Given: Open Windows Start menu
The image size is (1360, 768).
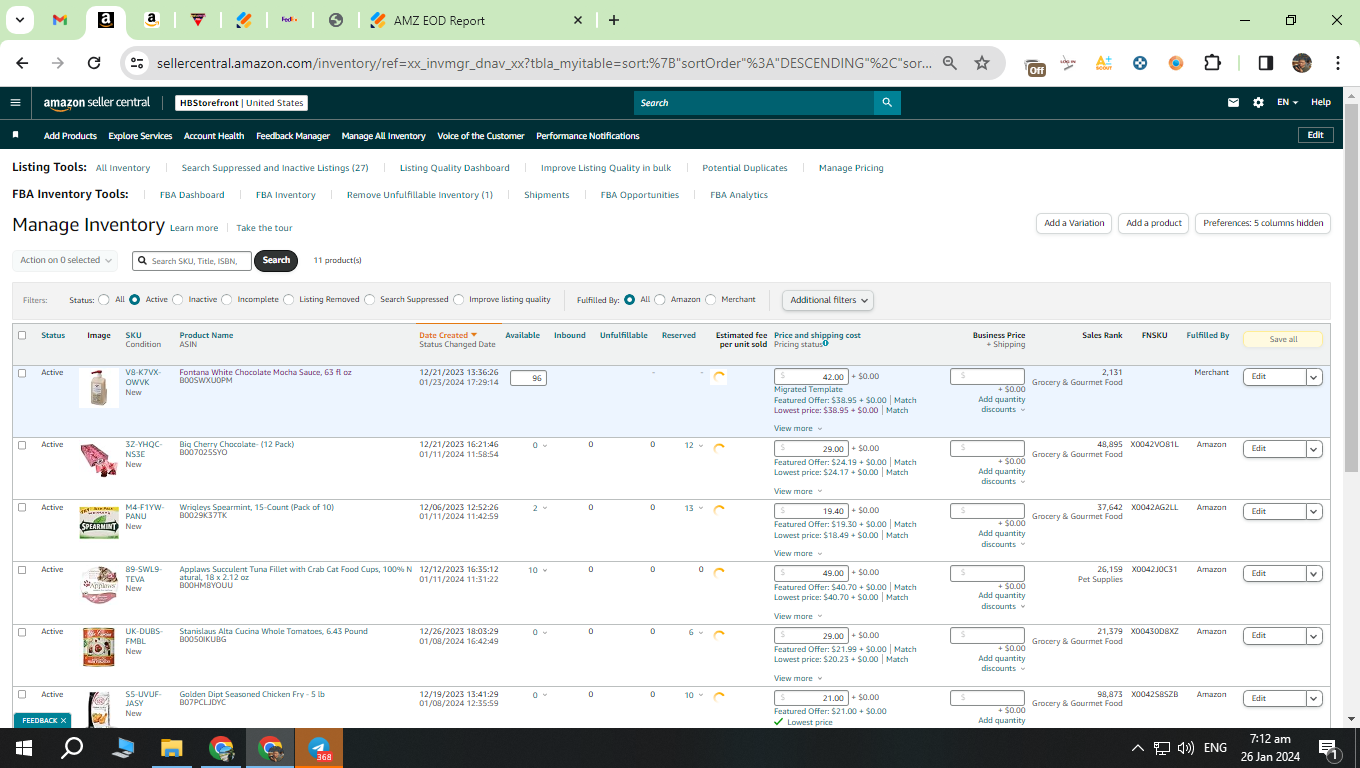Looking at the screenshot, I should pyautogui.click(x=24, y=748).
